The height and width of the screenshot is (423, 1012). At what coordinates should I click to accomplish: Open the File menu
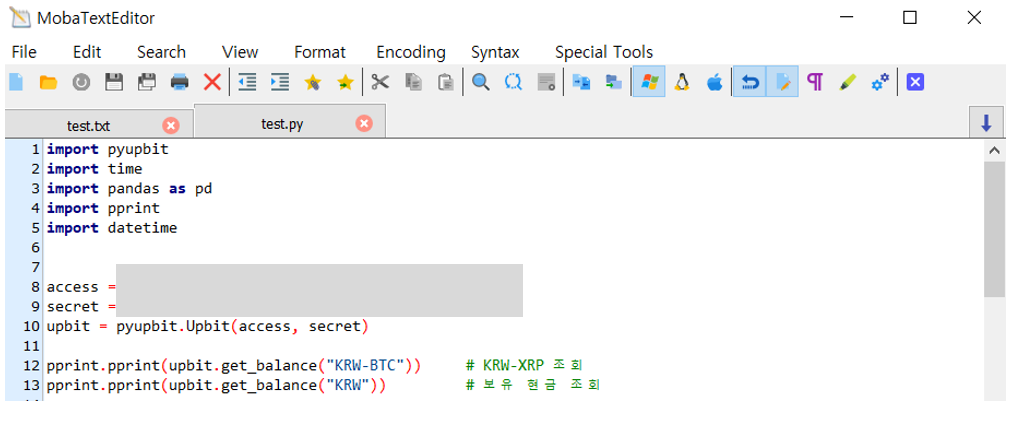click(24, 52)
